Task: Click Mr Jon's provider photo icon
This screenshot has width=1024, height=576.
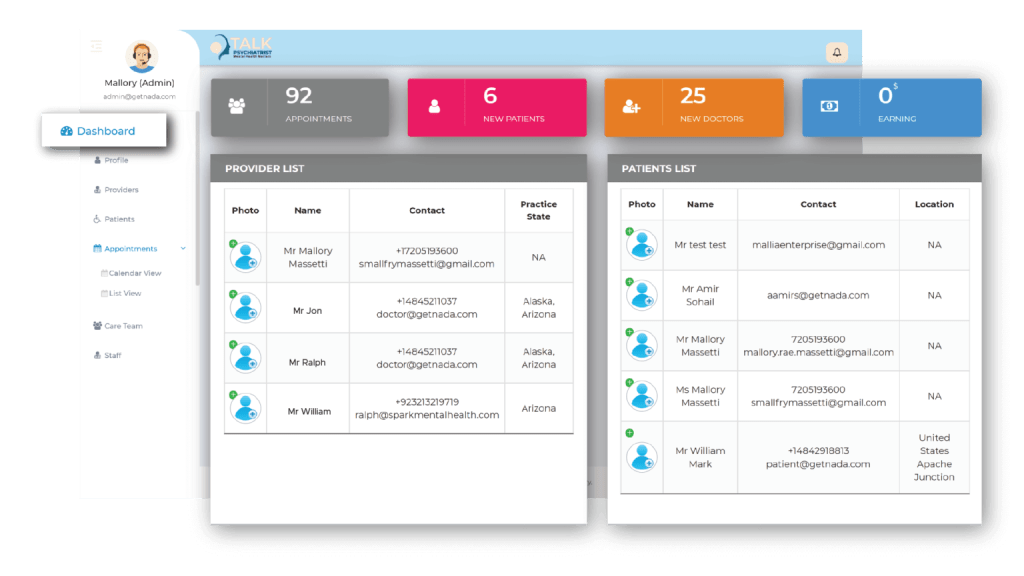Action: [x=245, y=309]
